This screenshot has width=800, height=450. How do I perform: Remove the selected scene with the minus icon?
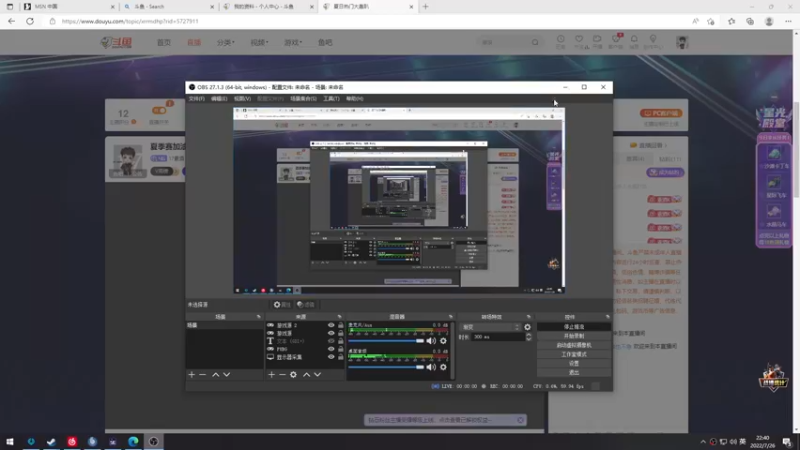203,374
